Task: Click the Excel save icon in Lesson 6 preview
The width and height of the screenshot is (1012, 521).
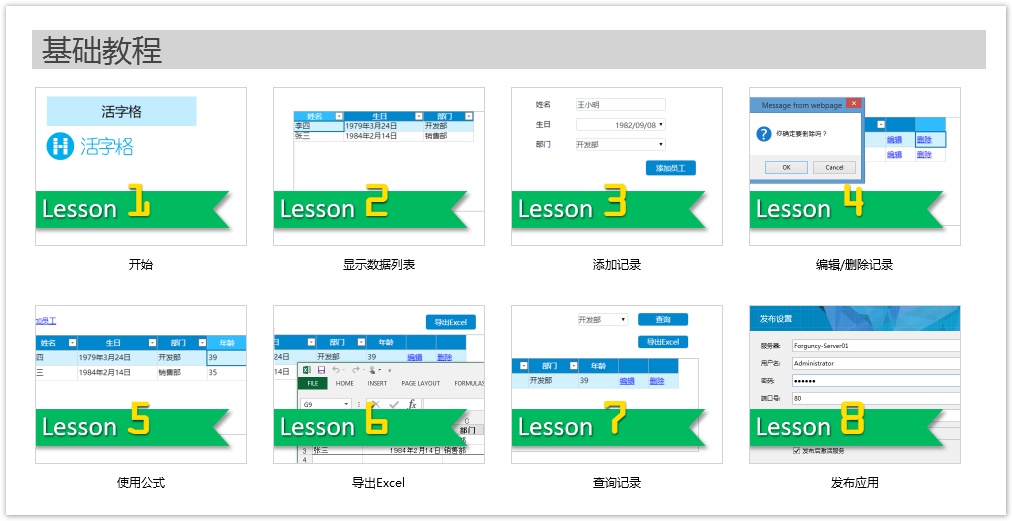Action: (x=321, y=370)
